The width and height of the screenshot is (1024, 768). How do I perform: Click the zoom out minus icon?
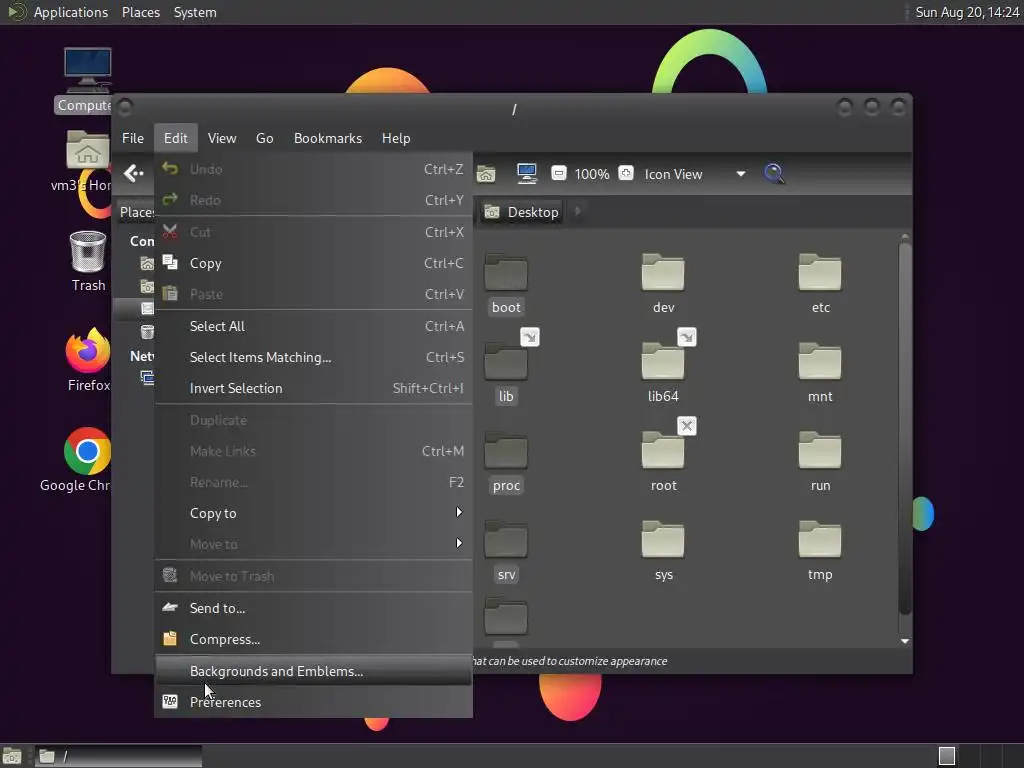(x=558, y=173)
